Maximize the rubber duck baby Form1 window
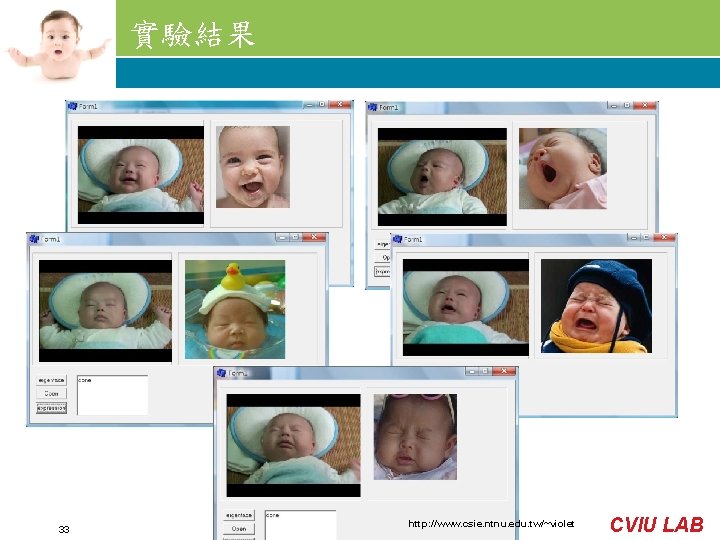The height and width of the screenshot is (540, 720). 296,237
